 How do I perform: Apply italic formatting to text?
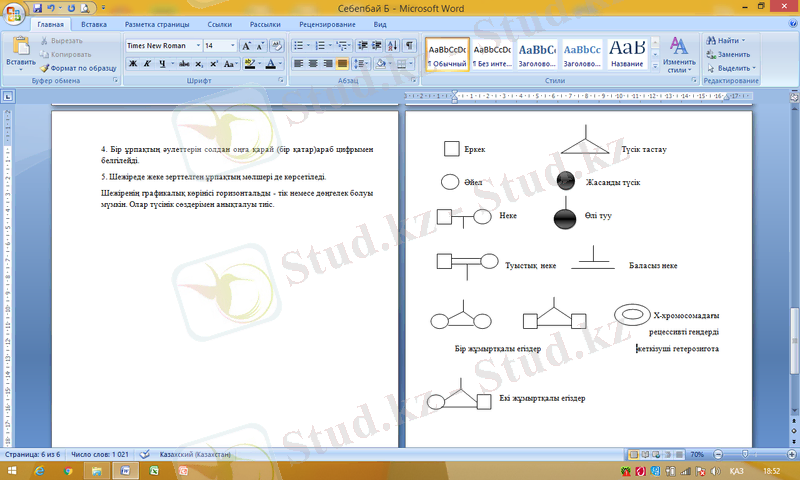pyautogui.click(x=147, y=63)
